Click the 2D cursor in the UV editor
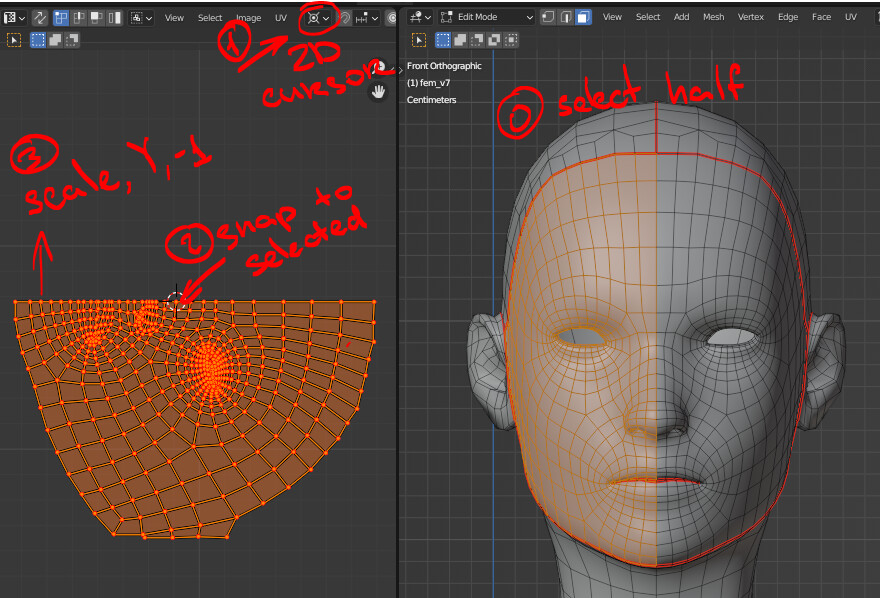This screenshot has height=598, width=880. [x=176, y=301]
